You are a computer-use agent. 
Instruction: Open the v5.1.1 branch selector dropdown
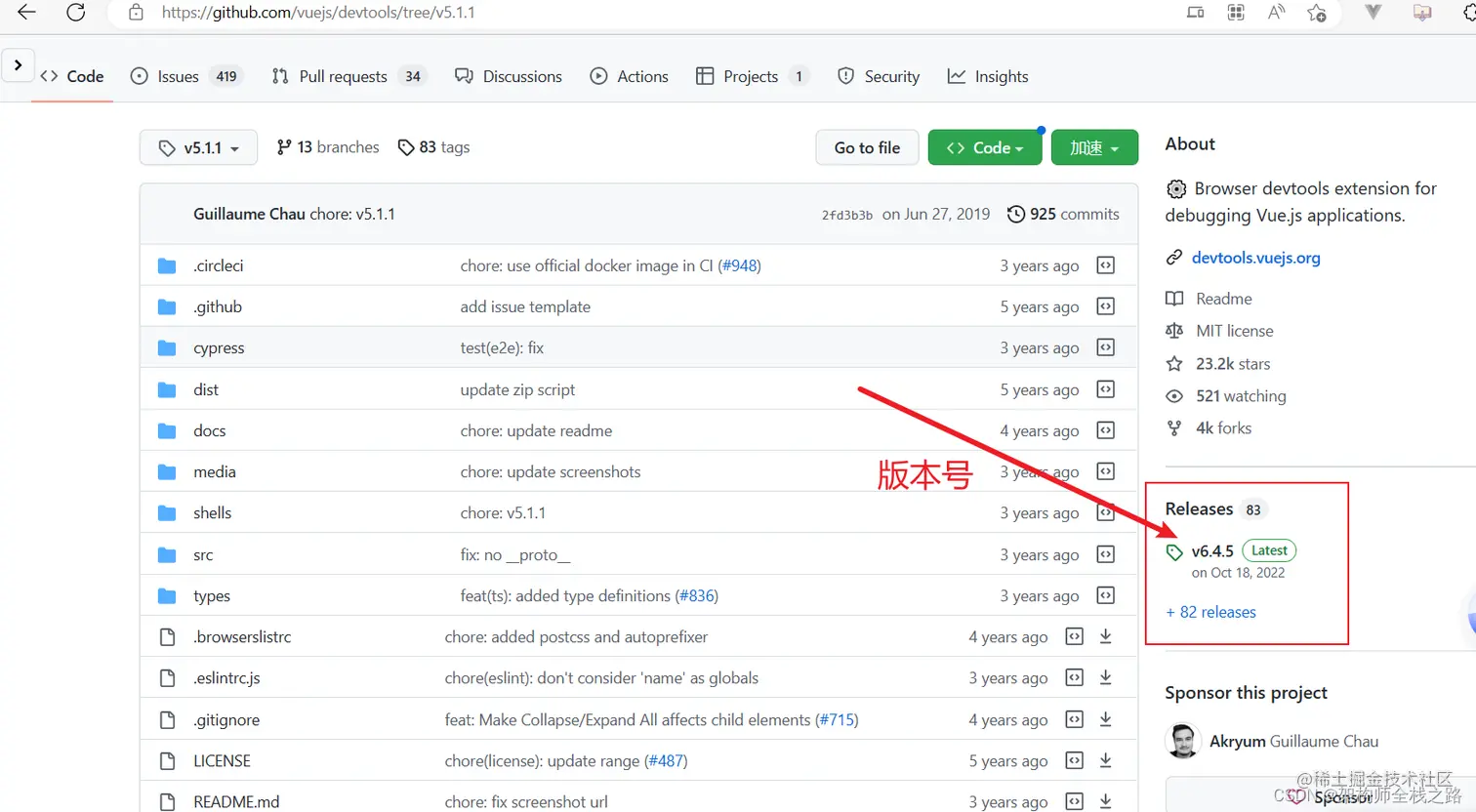[199, 147]
